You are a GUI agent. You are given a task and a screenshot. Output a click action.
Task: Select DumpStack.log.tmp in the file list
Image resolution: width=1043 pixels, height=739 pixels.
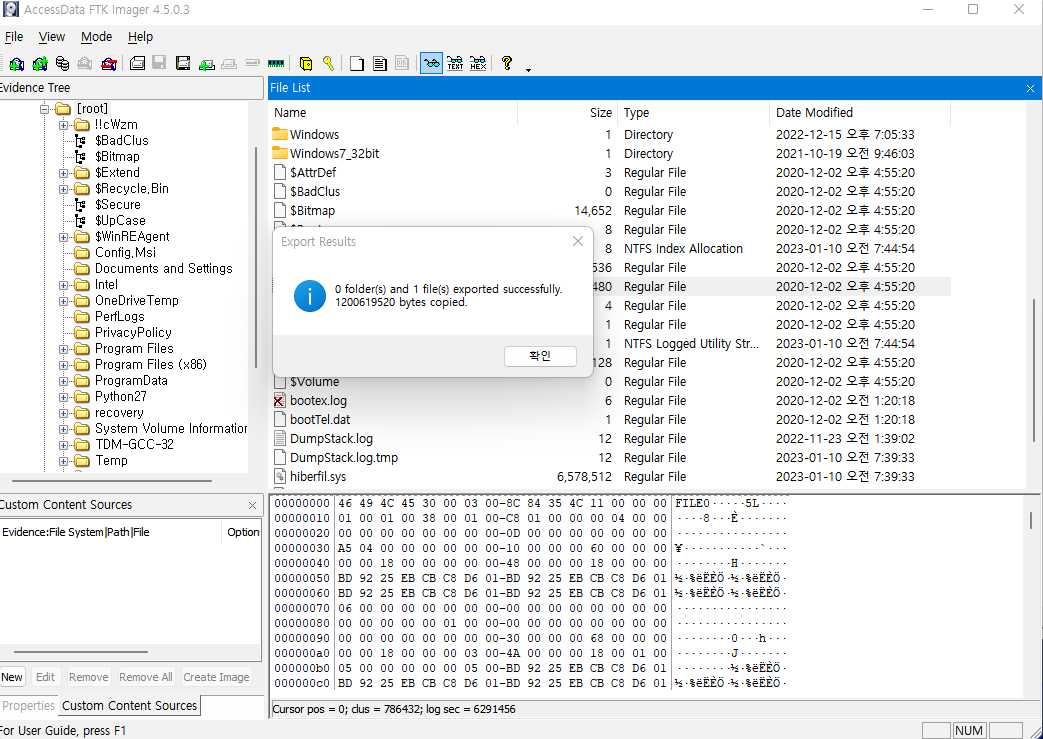344,458
